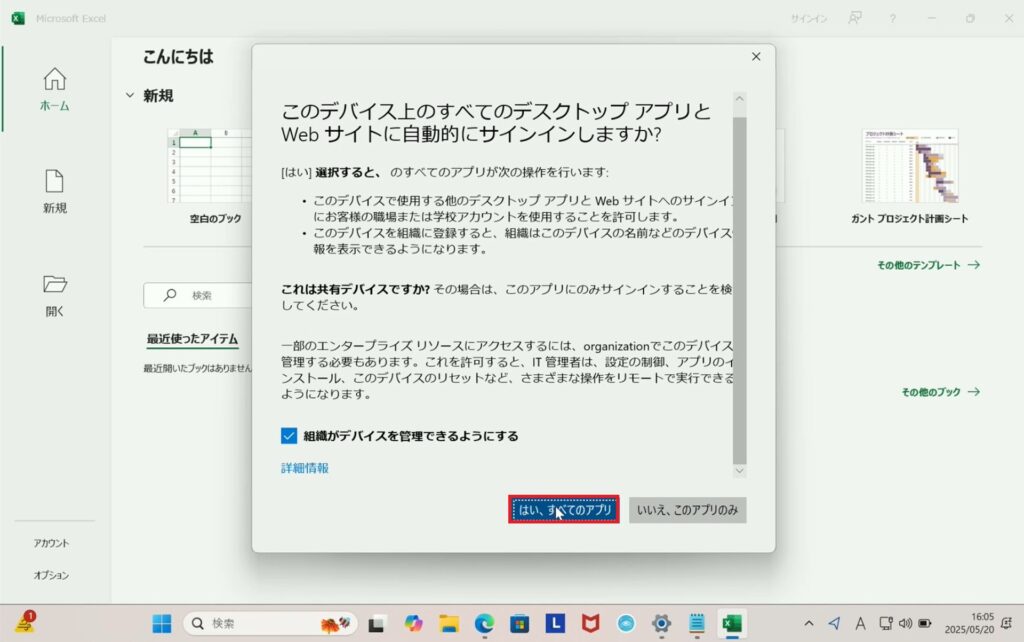Open the volume speaker icon in system tray

tap(905, 624)
